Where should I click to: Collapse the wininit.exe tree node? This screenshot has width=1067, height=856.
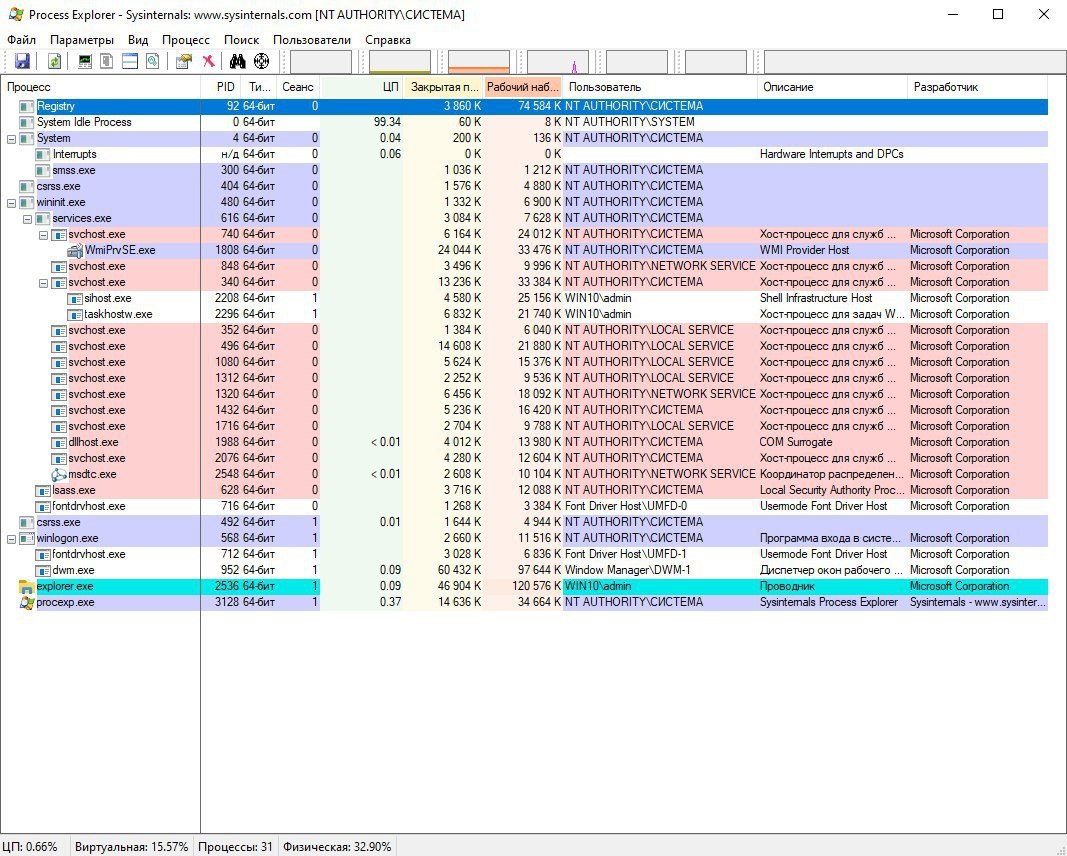[x=11, y=202]
